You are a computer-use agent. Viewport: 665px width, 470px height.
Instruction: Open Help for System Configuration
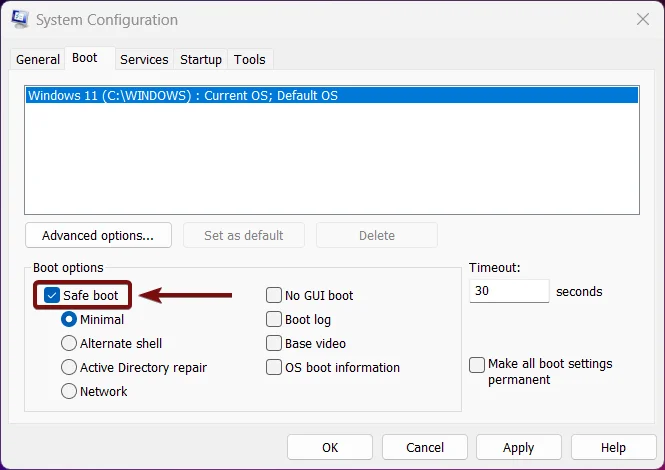pyautogui.click(x=613, y=447)
